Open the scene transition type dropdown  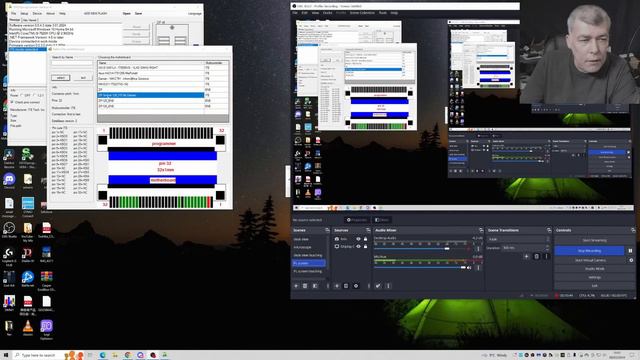tap(518, 239)
